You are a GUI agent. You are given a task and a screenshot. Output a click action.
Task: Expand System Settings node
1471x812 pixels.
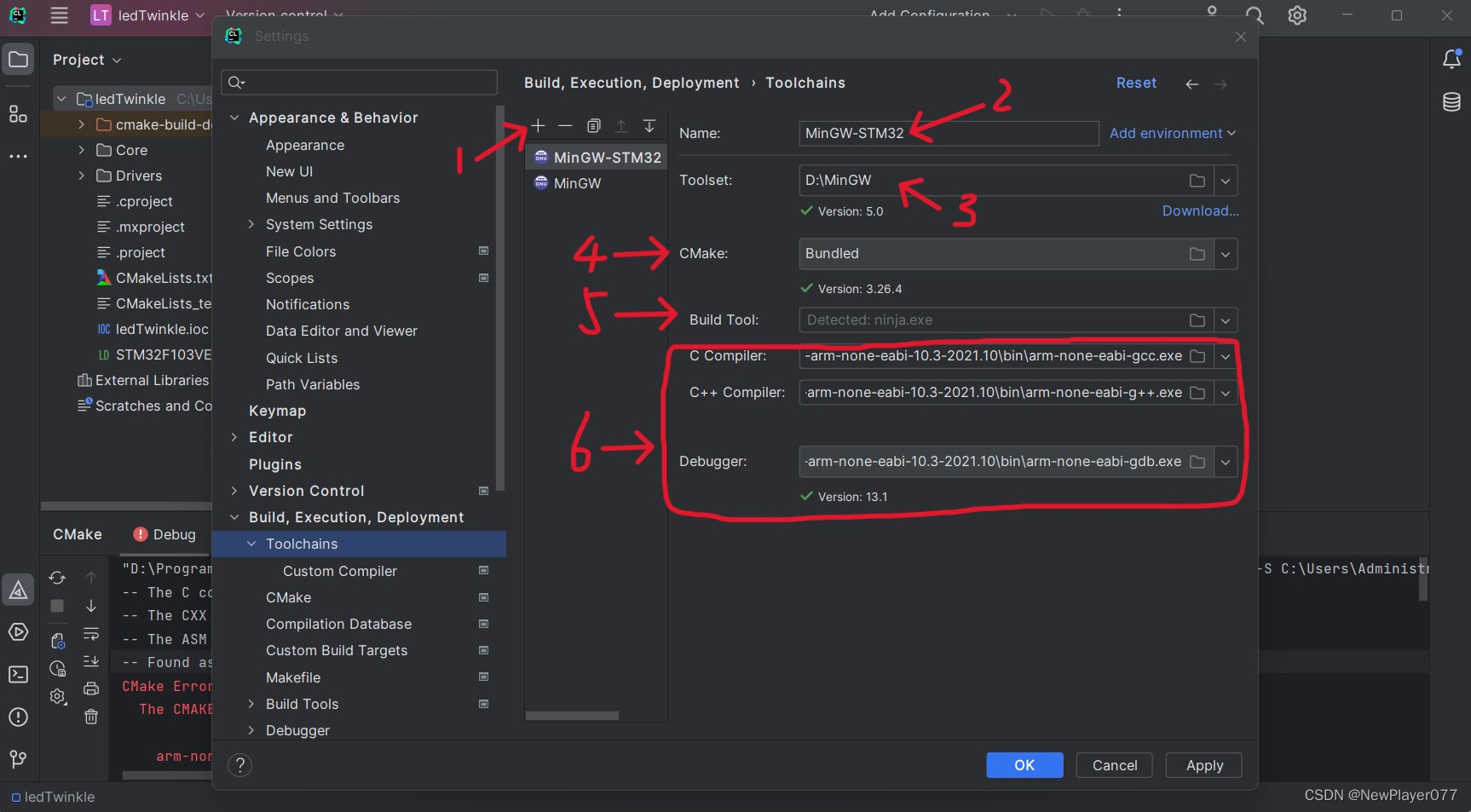click(x=251, y=224)
